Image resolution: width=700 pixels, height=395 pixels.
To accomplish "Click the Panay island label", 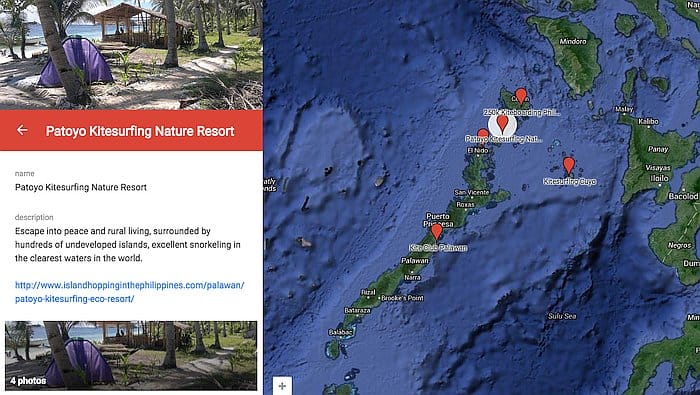I will coord(658,149).
